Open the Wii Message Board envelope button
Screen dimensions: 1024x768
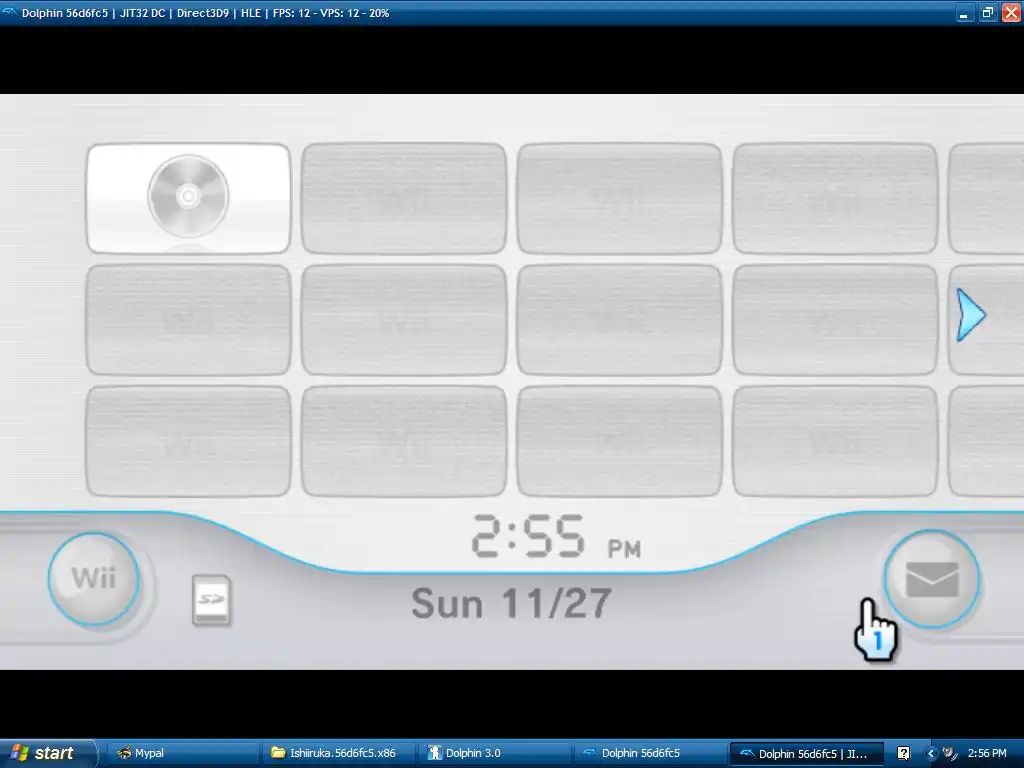pyautogui.click(x=931, y=579)
